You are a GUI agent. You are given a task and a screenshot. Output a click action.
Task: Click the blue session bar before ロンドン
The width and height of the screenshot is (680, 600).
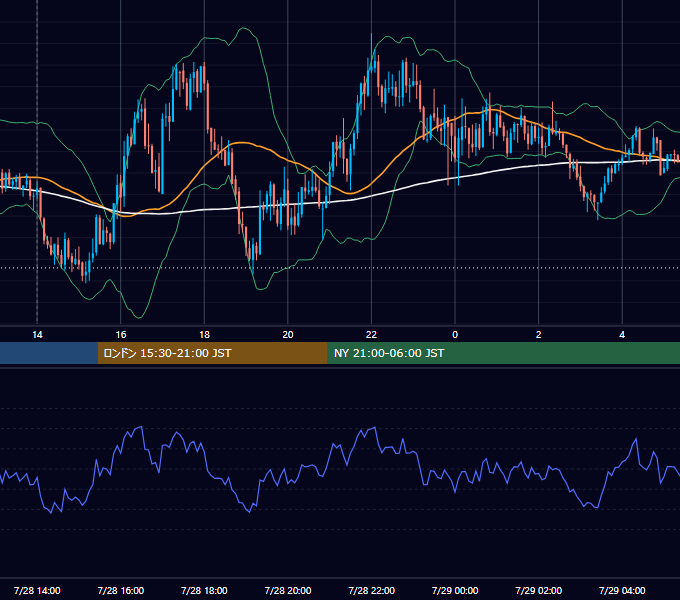(49, 353)
